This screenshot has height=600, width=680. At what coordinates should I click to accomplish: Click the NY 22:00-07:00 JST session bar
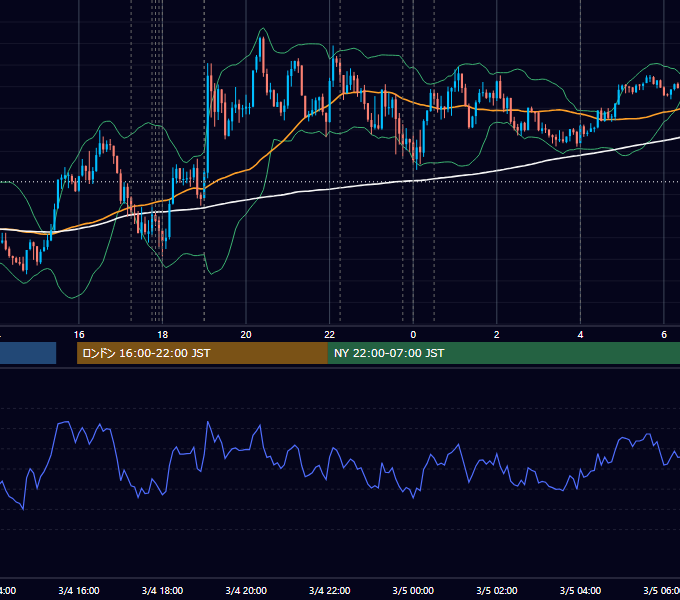[503, 353]
